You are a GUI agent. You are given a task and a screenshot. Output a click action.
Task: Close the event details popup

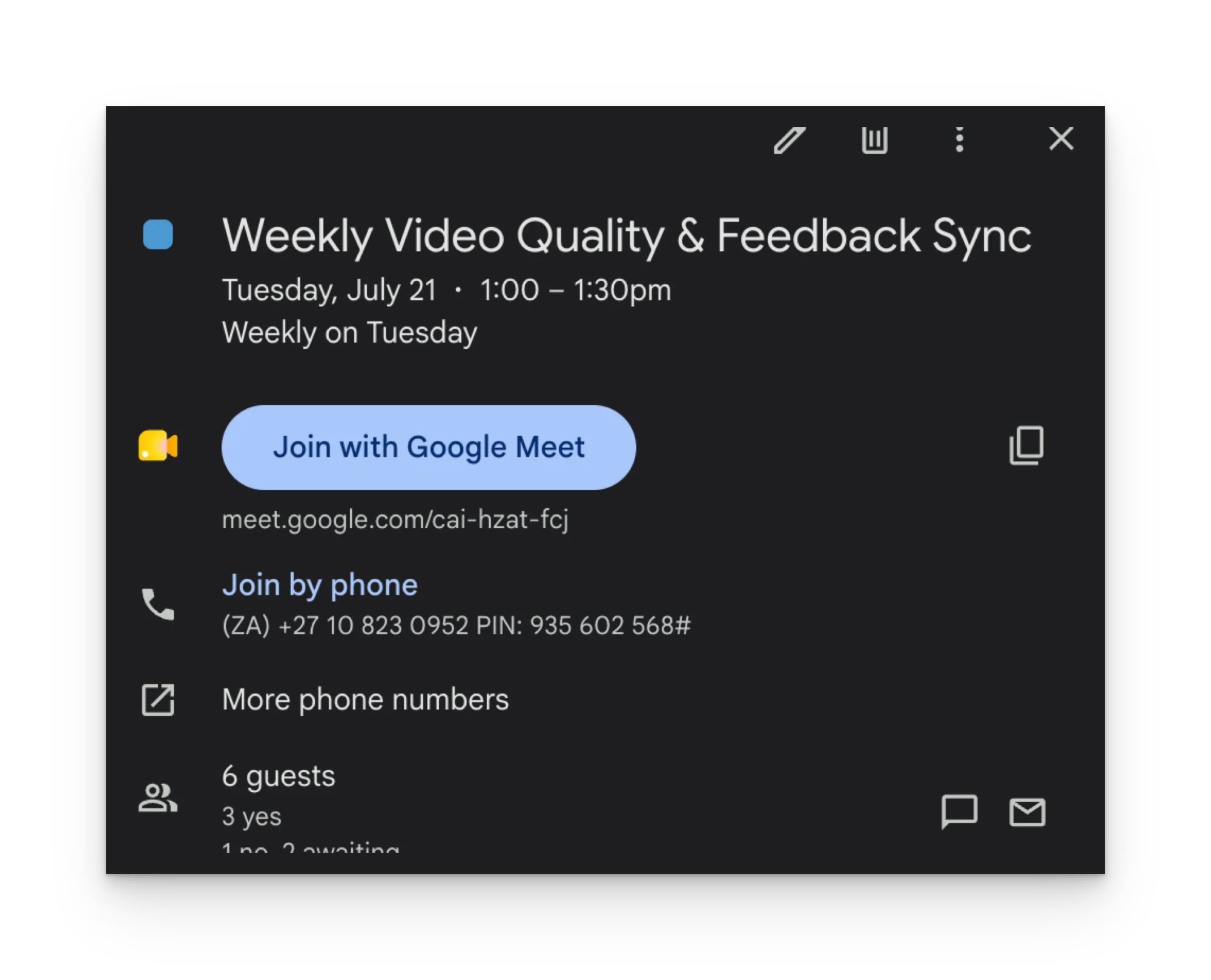coord(1061,139)
